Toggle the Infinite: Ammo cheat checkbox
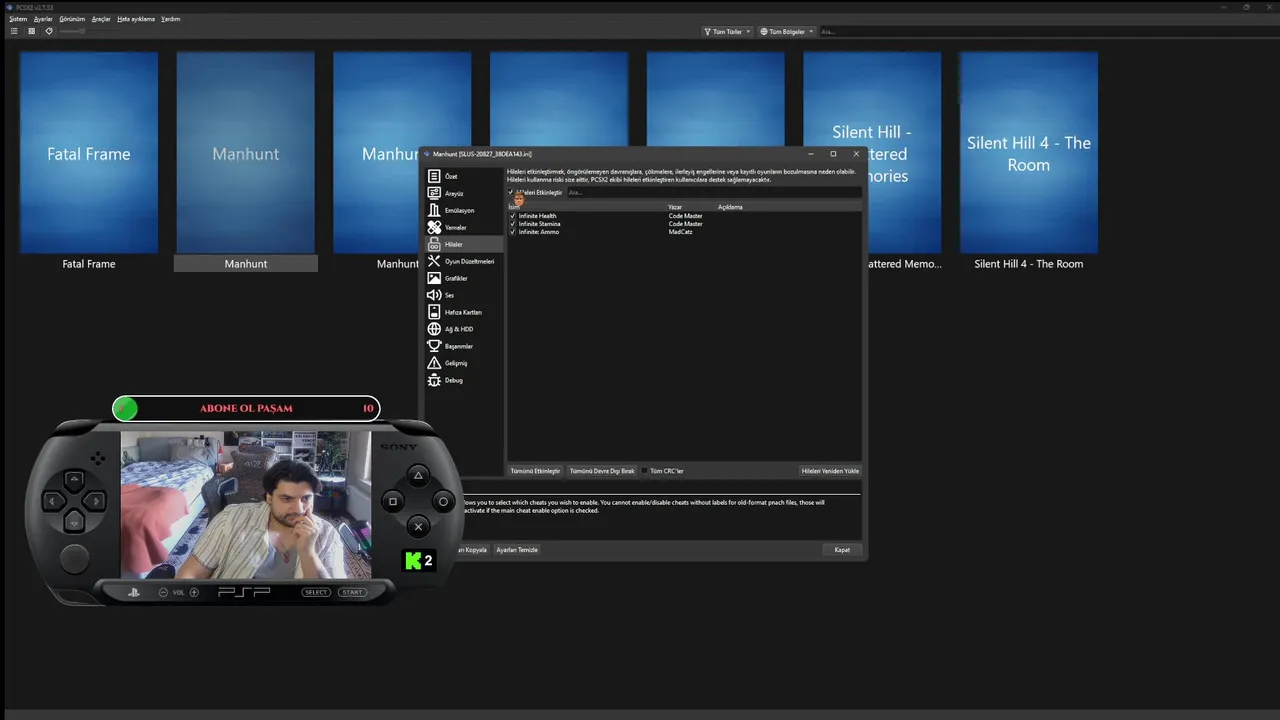 [513, 232]
